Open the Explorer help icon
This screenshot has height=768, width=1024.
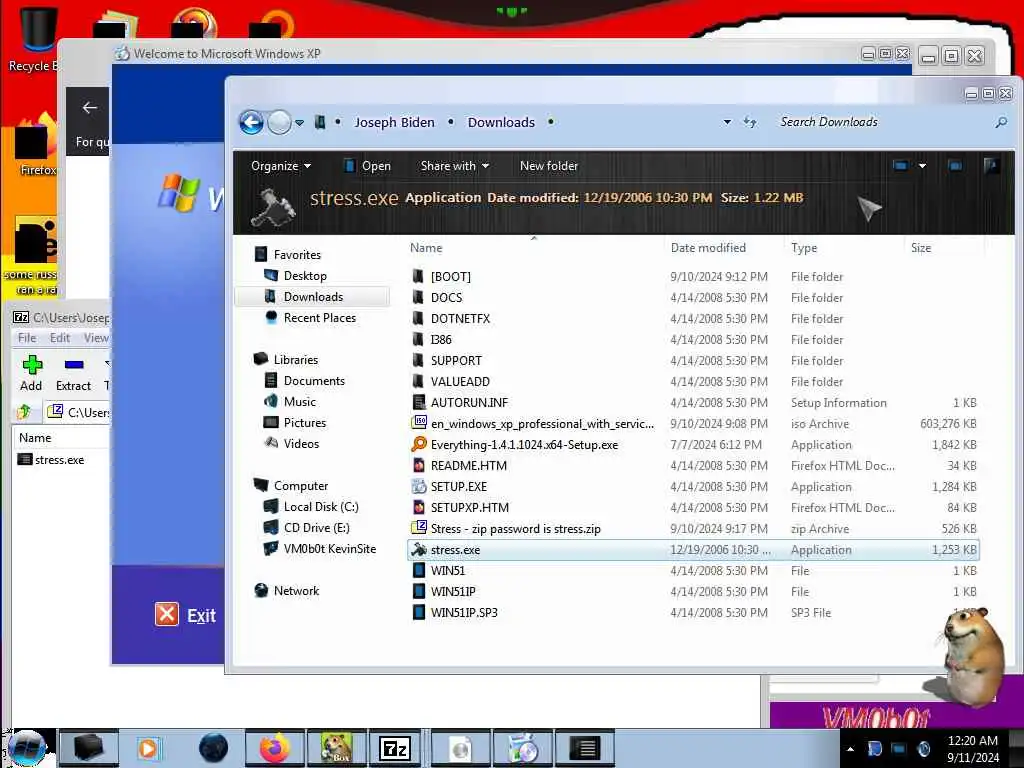point(991,166)
